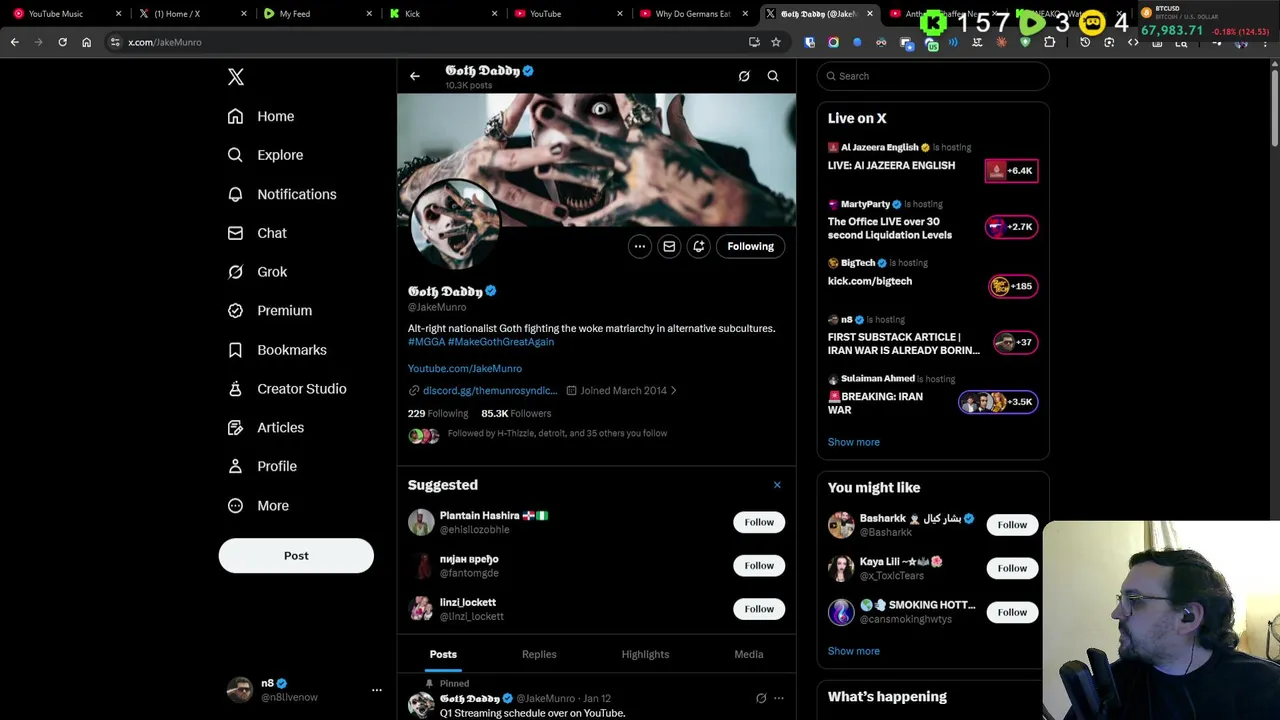The image size is (1280, 720).
Task: Join Al Jazeera English live +6.4K
Action: [x=1012, y=171]
